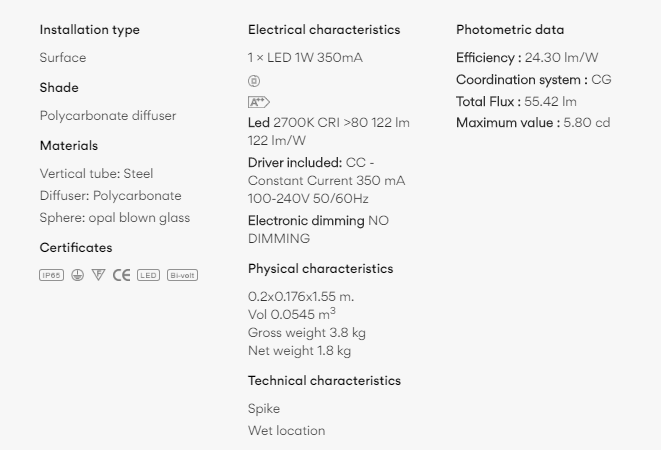Viewport: 661px width, 450px height.
Task: Click the Installation type heading
Action: pos(90,30)
